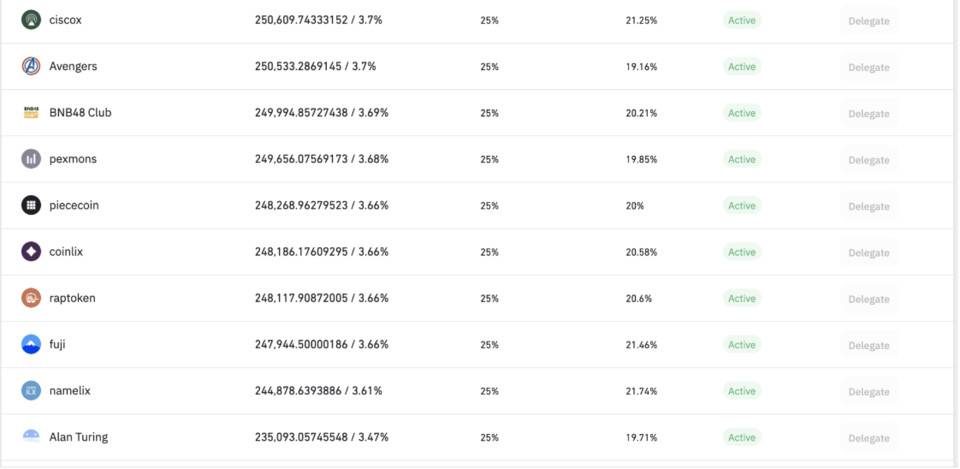Click the Avengers validator logo icon
The width and height of the screenshot is (960, 469).
click(x=31, y=66)
